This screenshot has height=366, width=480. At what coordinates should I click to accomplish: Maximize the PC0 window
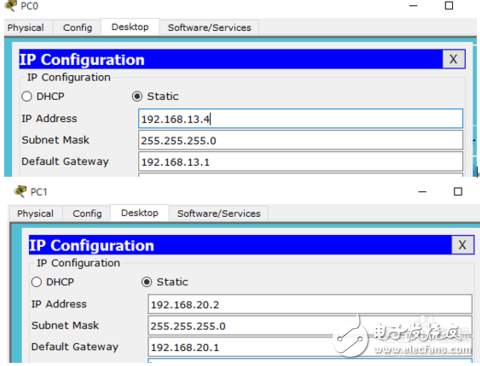[449, 6]
